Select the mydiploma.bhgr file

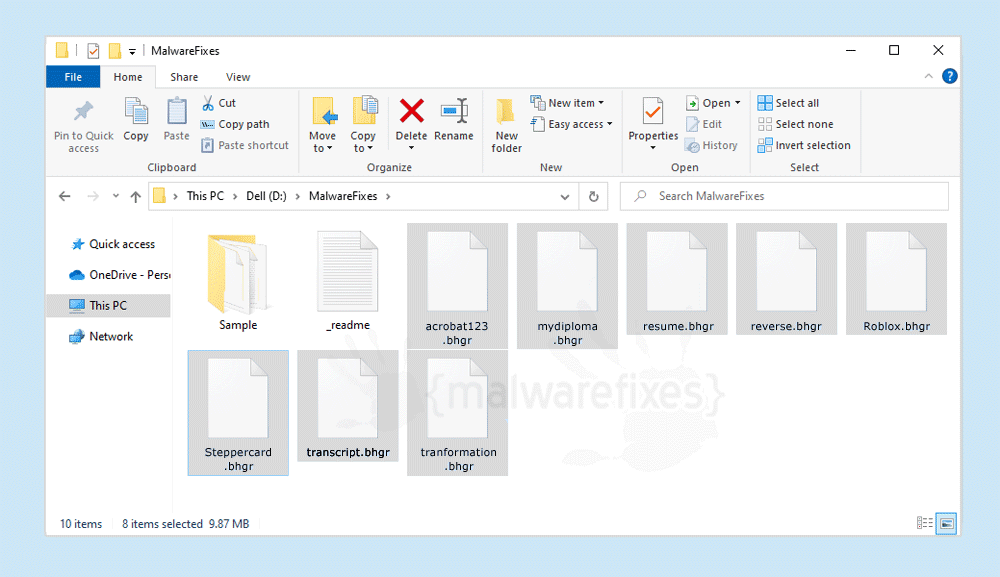(568, 286)
